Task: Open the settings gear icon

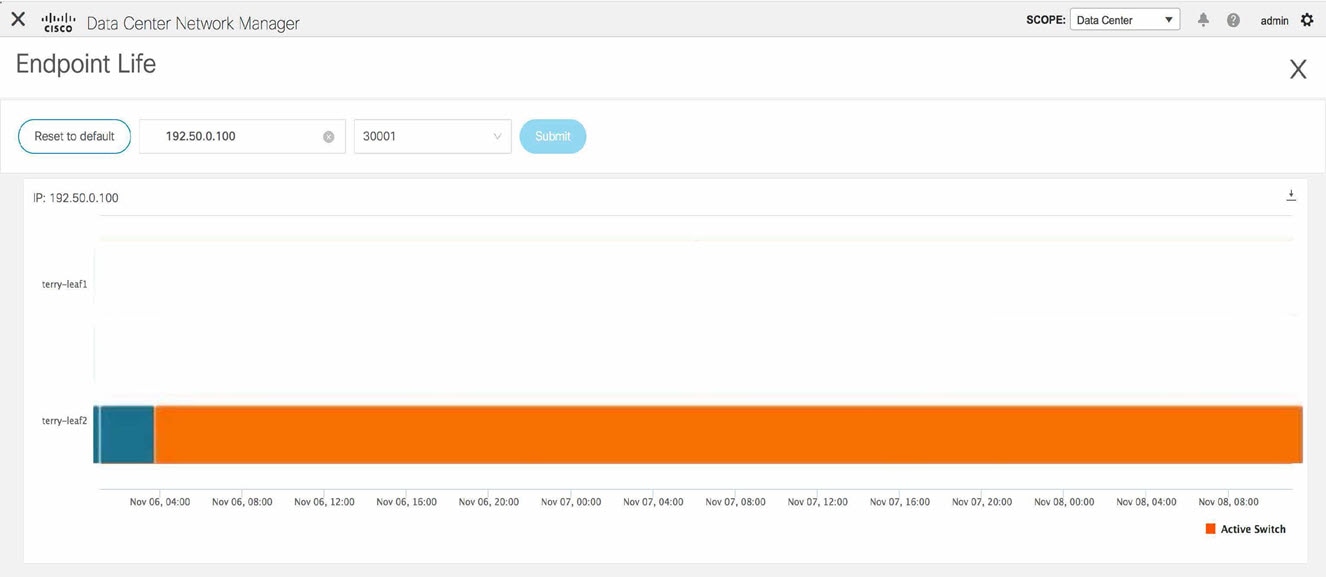Action: [1307, 20]
